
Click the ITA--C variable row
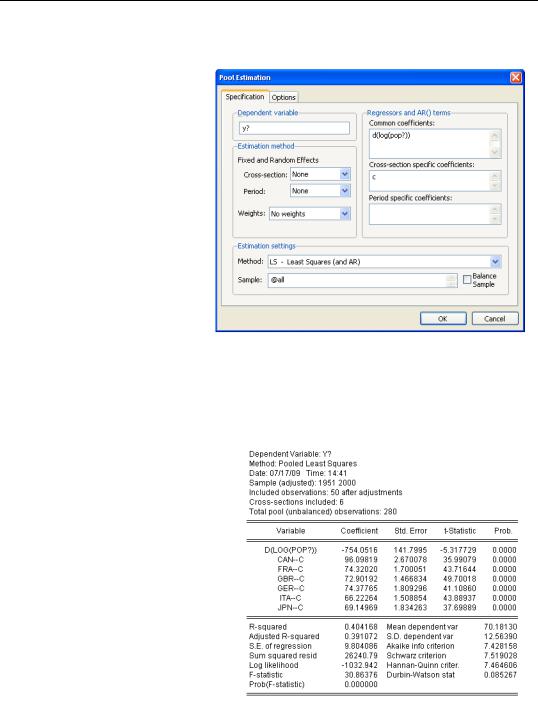[382, 598]
